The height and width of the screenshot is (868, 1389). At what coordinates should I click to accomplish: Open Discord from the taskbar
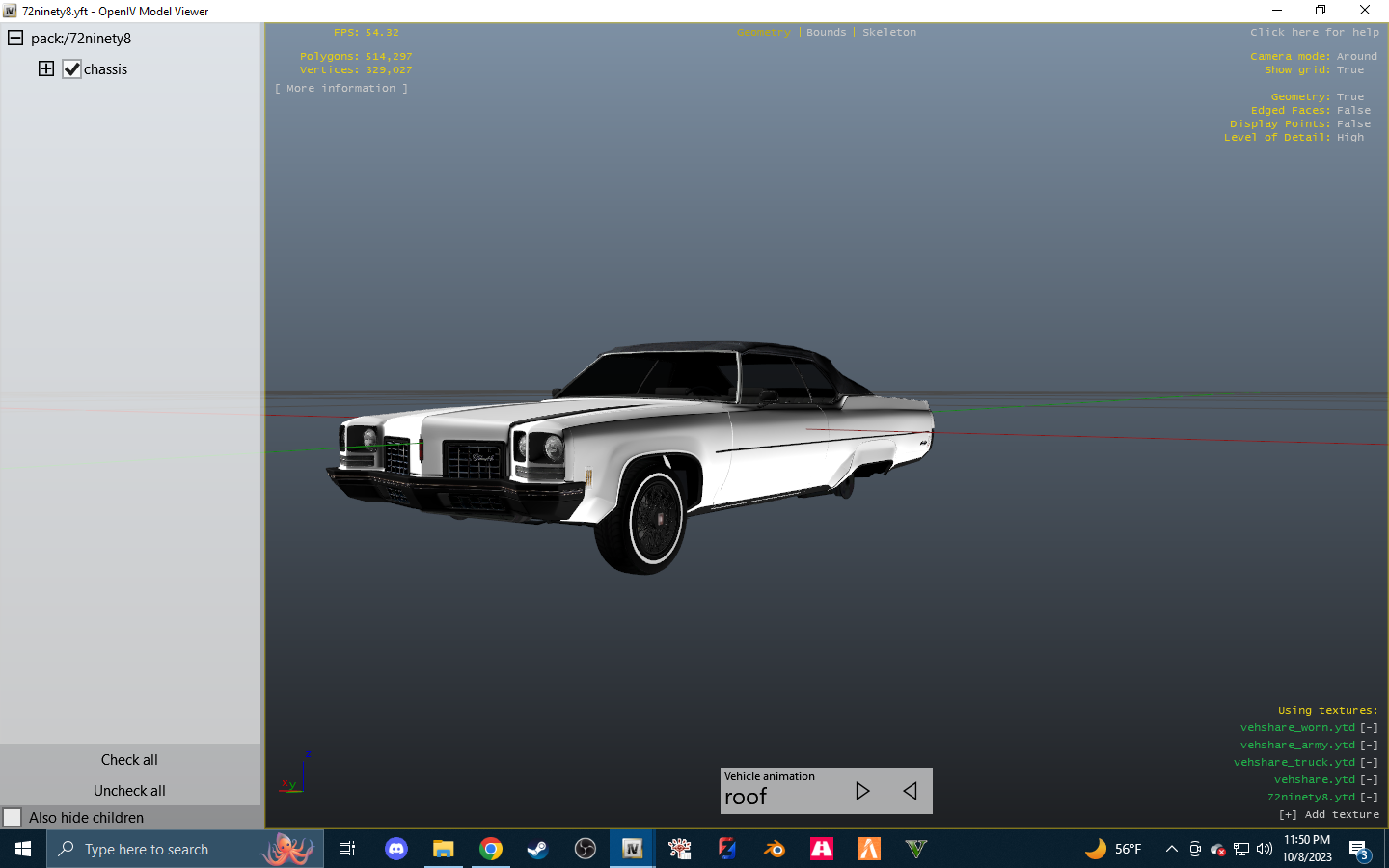[x=396, y=849]
